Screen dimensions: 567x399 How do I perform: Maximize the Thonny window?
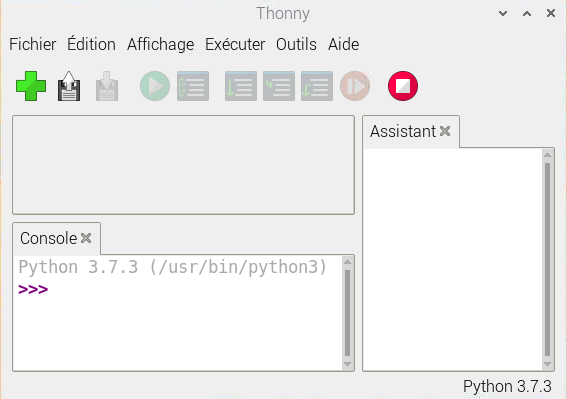click(527, 14)
